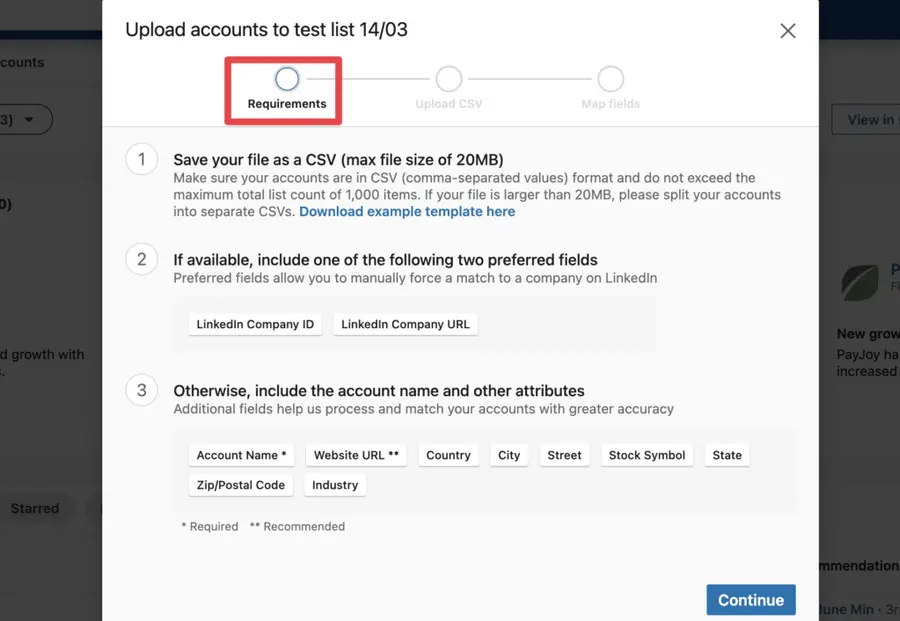Dismiss the upload dialog with the X icon

788,31
